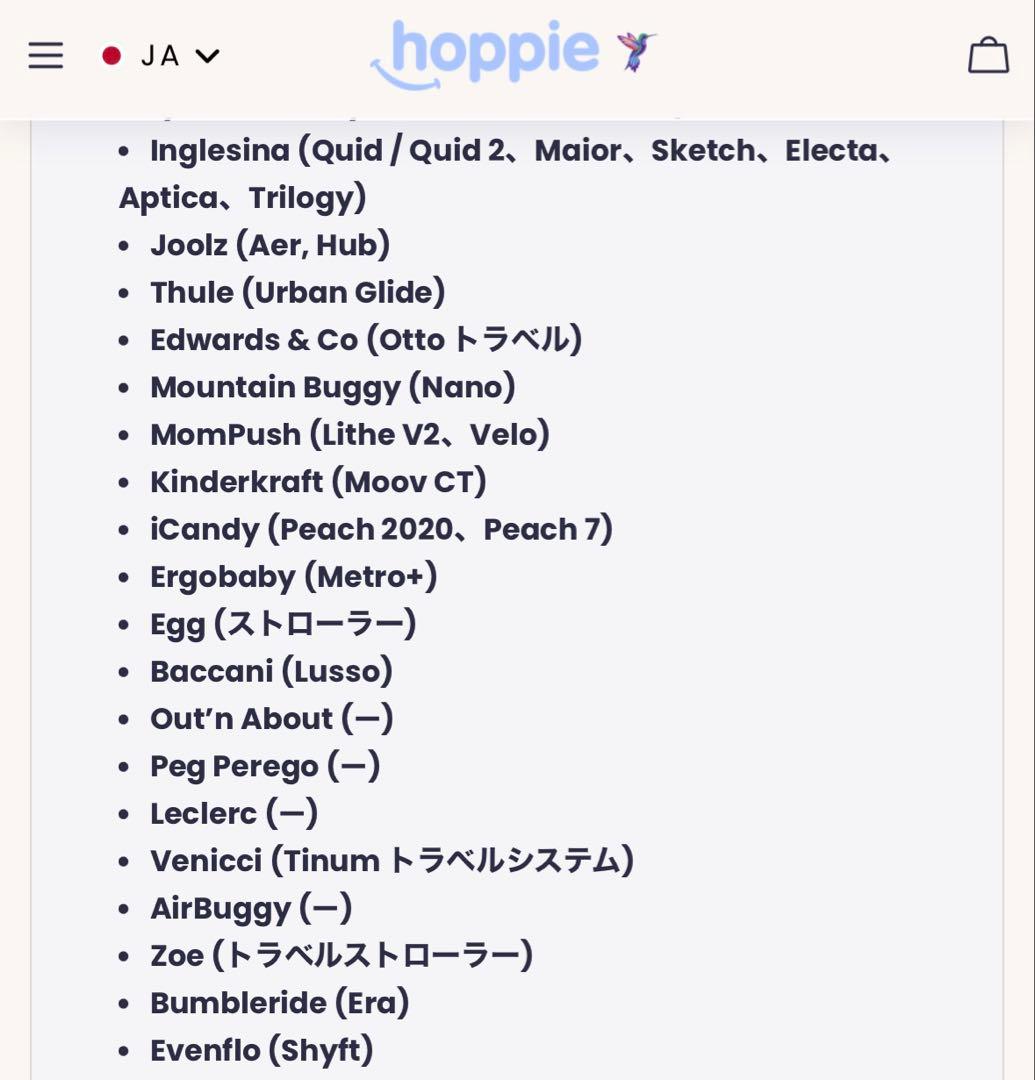Open the JA language selector dropdown
The height and width of the screenshot is (1080, 1035).
160,57
